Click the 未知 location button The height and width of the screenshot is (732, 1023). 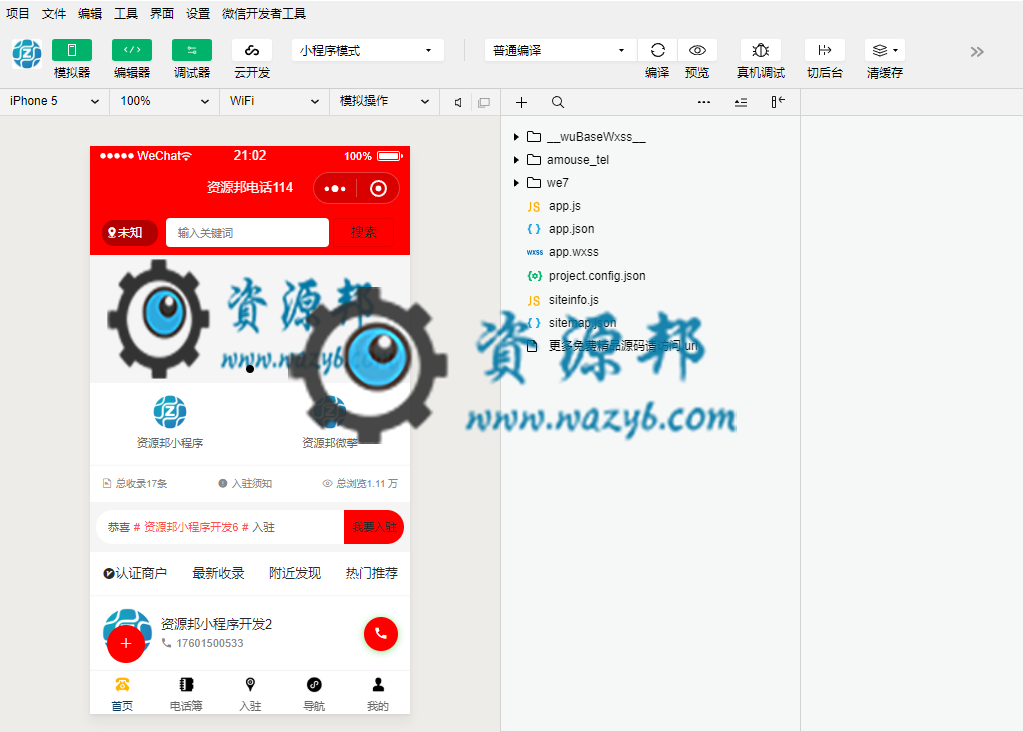point(129,233)
